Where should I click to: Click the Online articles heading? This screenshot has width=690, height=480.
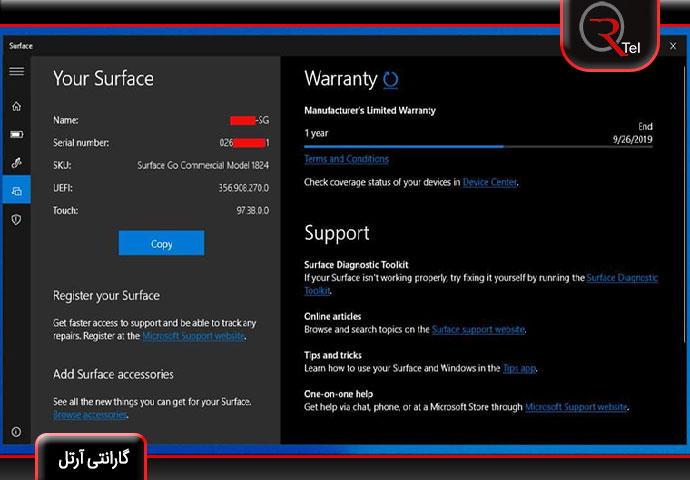(x=332, y=317)
